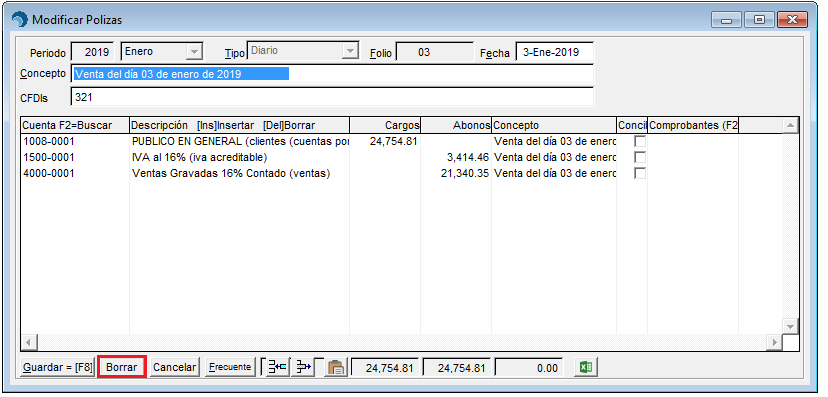Click the difference total 0.00
The image size is (828, 397).
click(529, 367)
